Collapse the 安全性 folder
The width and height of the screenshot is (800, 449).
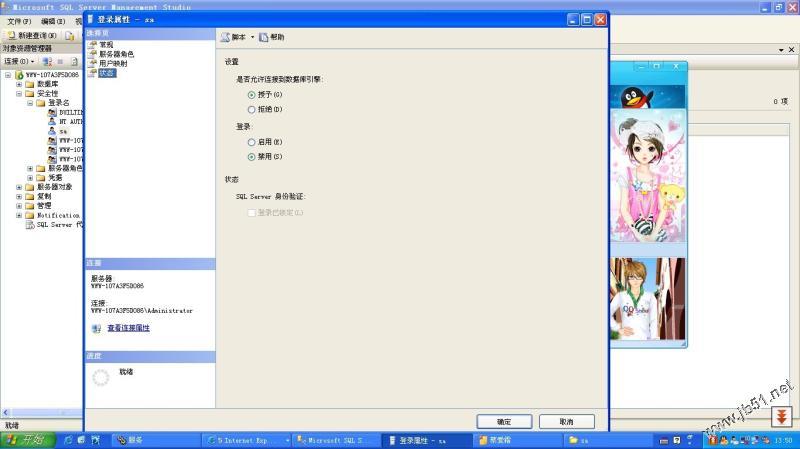pos(19,93)
